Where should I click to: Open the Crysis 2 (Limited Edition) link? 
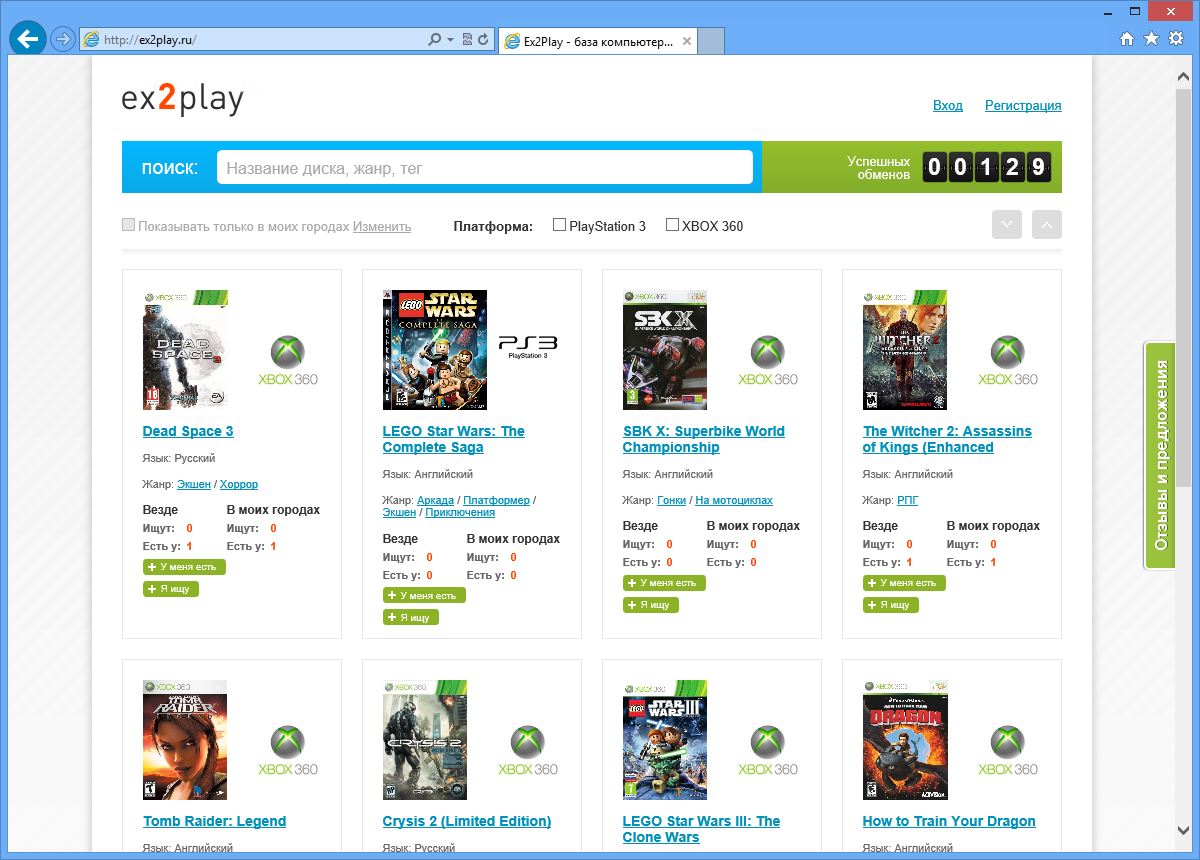tap(467, 821)
